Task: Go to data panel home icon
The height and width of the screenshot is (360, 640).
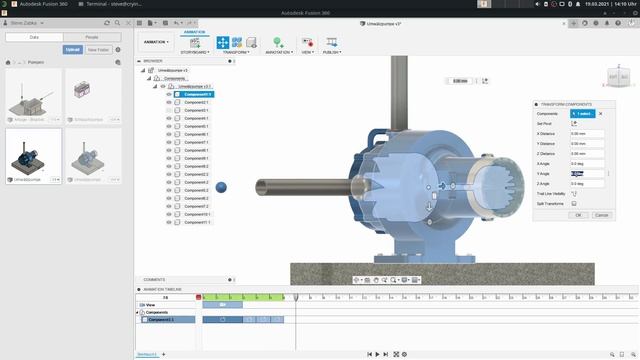Action: click(8, 62)
